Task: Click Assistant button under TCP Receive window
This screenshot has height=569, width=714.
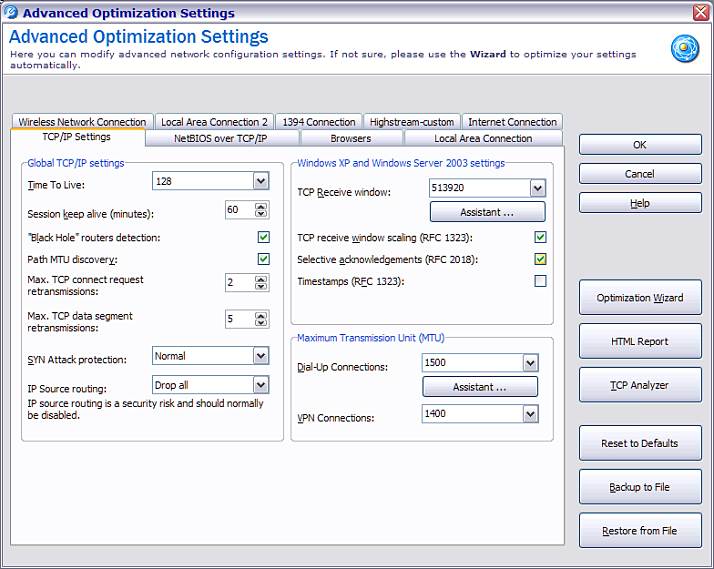Action: (x=487, y=212)
